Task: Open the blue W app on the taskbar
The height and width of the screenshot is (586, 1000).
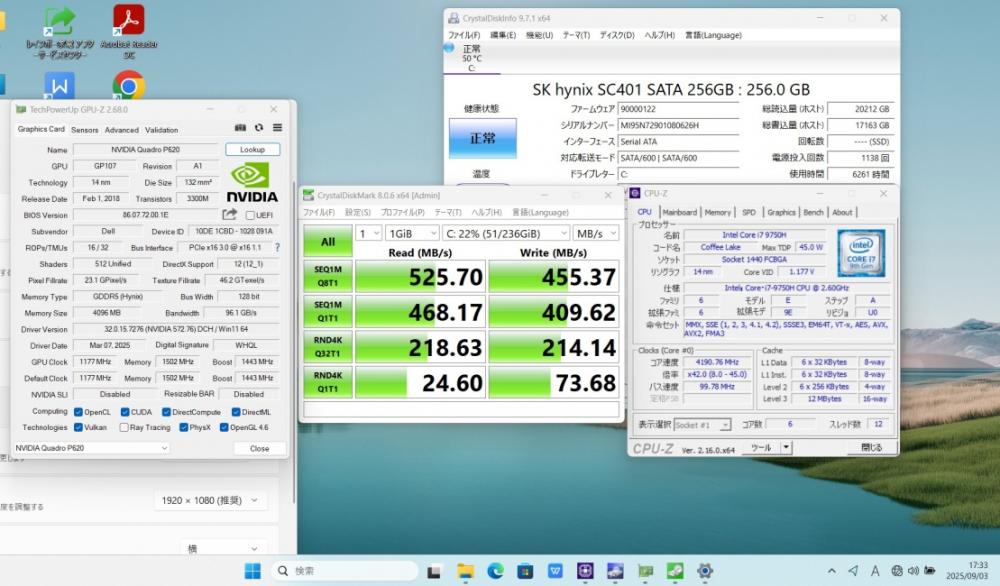Action: (x=555, y=571)
